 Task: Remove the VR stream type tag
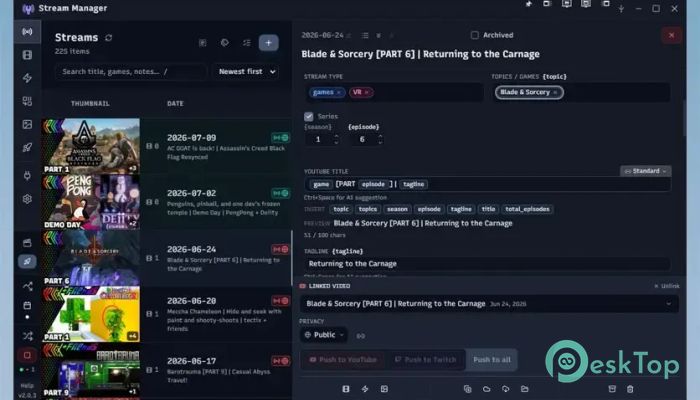(x=367, y=92)
